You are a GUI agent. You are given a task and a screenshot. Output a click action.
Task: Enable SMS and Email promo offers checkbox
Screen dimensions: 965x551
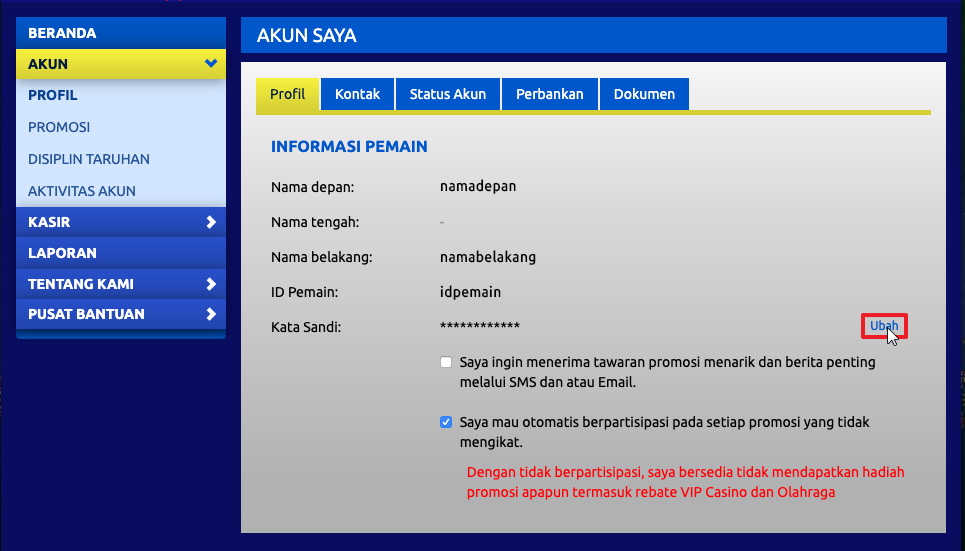point(446,362)
